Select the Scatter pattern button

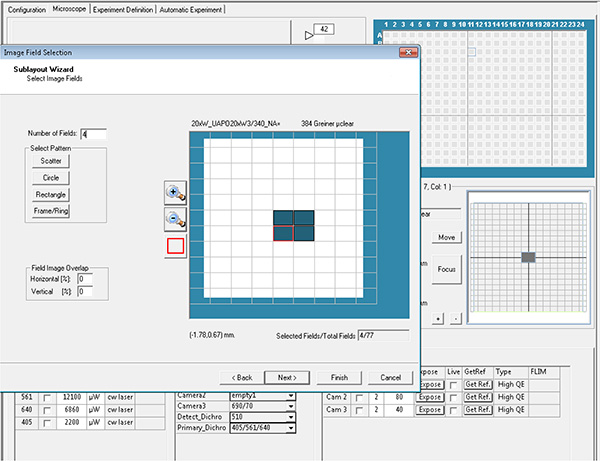[x=51, y=161]
